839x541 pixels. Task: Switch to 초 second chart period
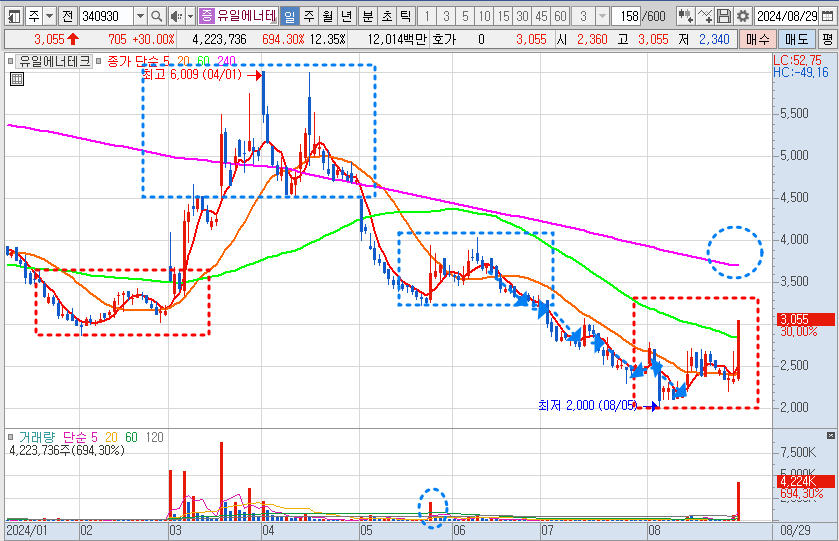pyautogui.click(x=387, y=17)
